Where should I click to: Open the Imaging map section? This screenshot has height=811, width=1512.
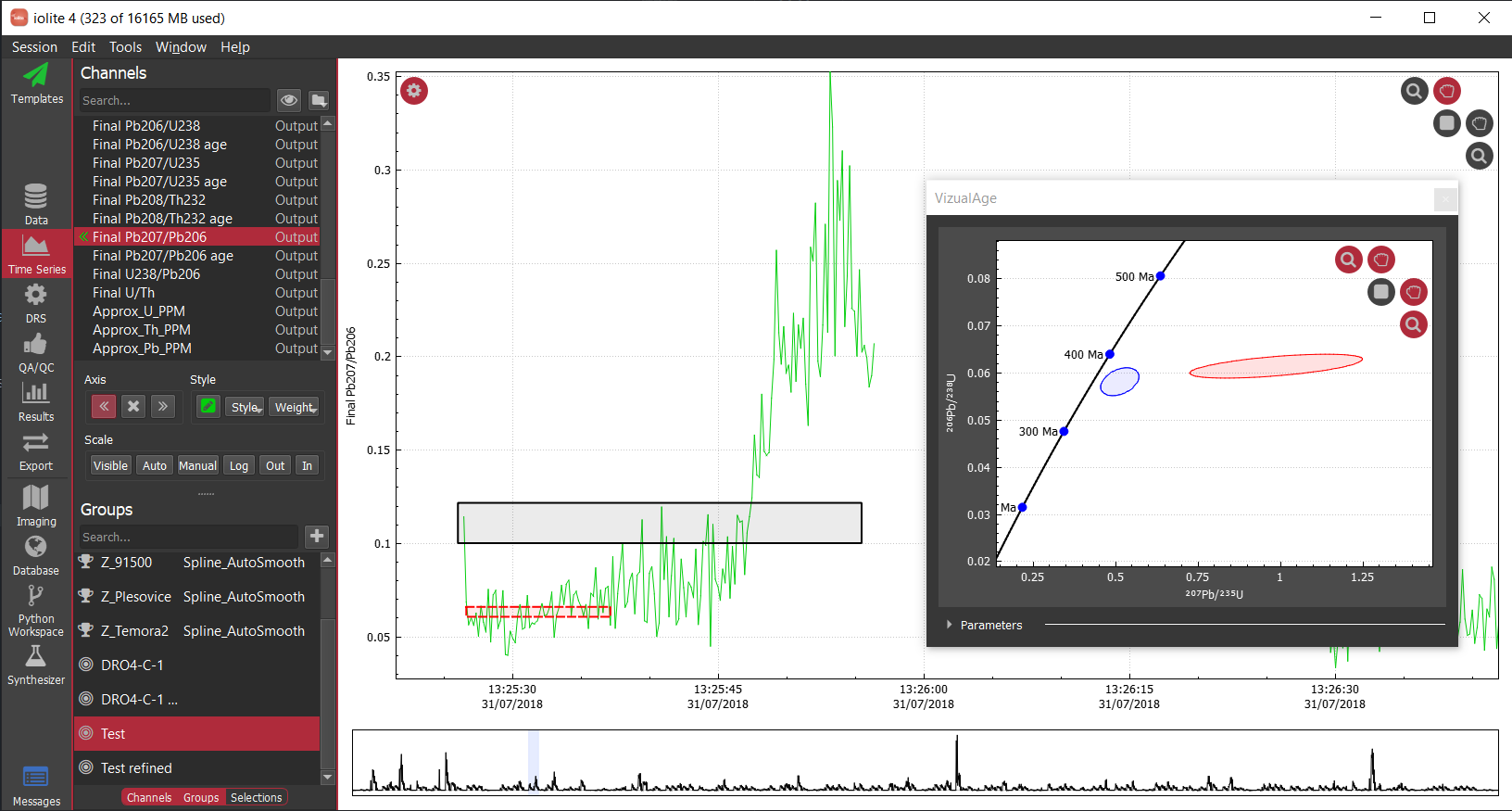tap(36, 505)
